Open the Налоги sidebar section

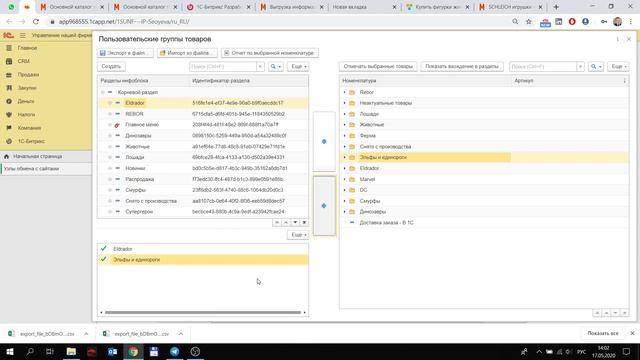point(26,115)
